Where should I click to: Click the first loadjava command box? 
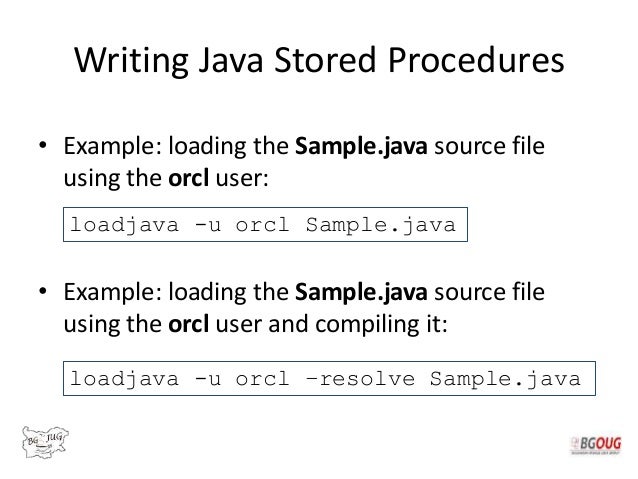point(265,225)
